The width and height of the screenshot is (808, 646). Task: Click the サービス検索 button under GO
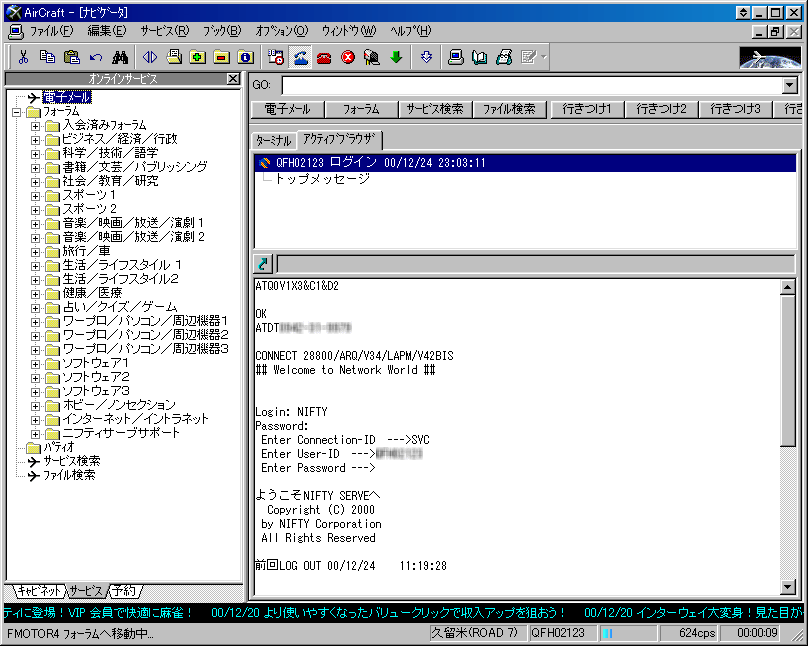point(435,109)
